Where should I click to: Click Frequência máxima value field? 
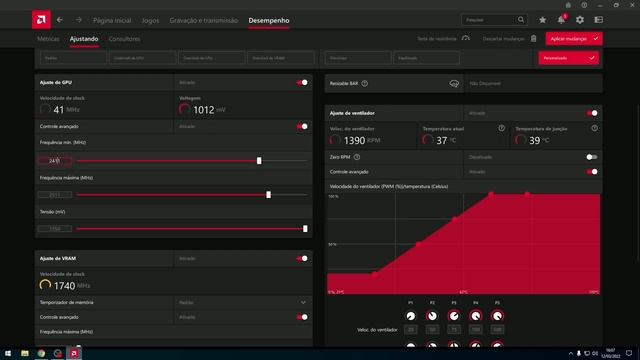(55, 195)
